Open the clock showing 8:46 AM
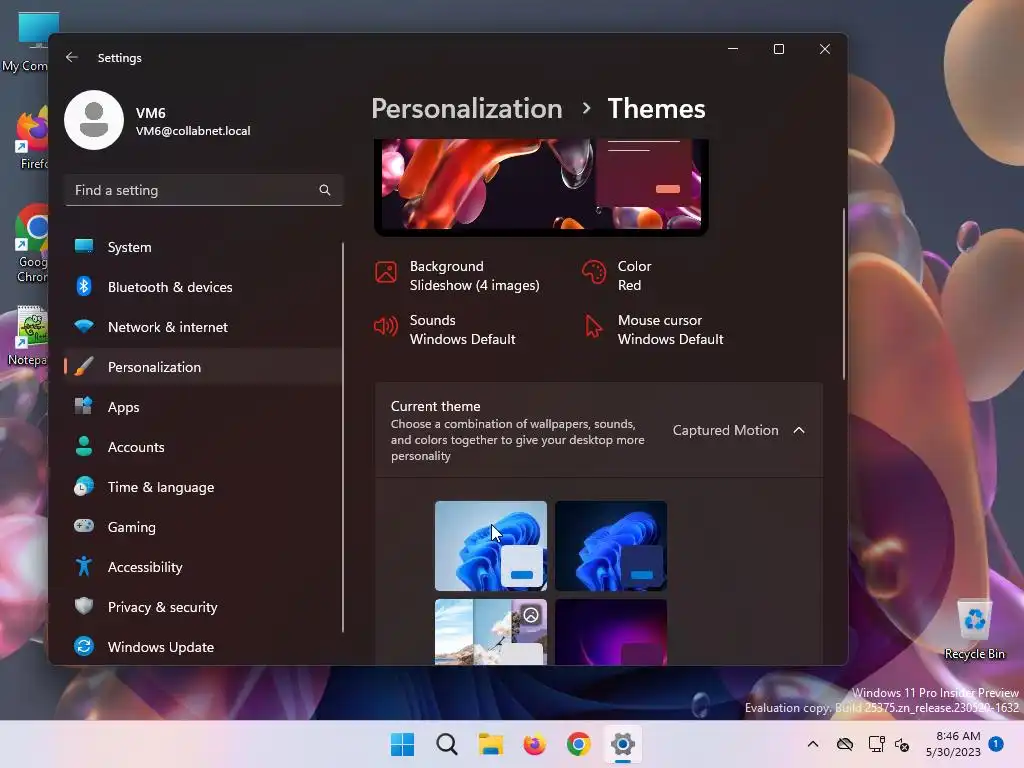 pos(953,744)
